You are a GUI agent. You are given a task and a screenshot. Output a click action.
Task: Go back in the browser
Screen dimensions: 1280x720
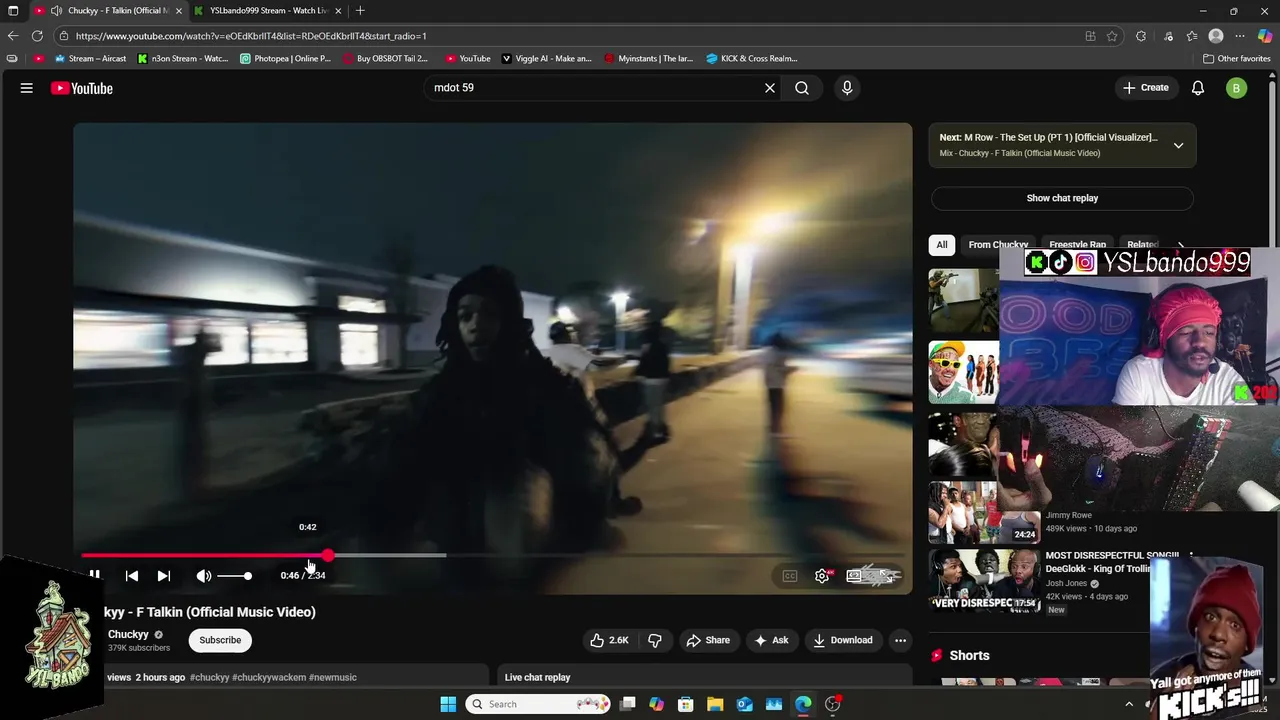click(x=13, y=36)
